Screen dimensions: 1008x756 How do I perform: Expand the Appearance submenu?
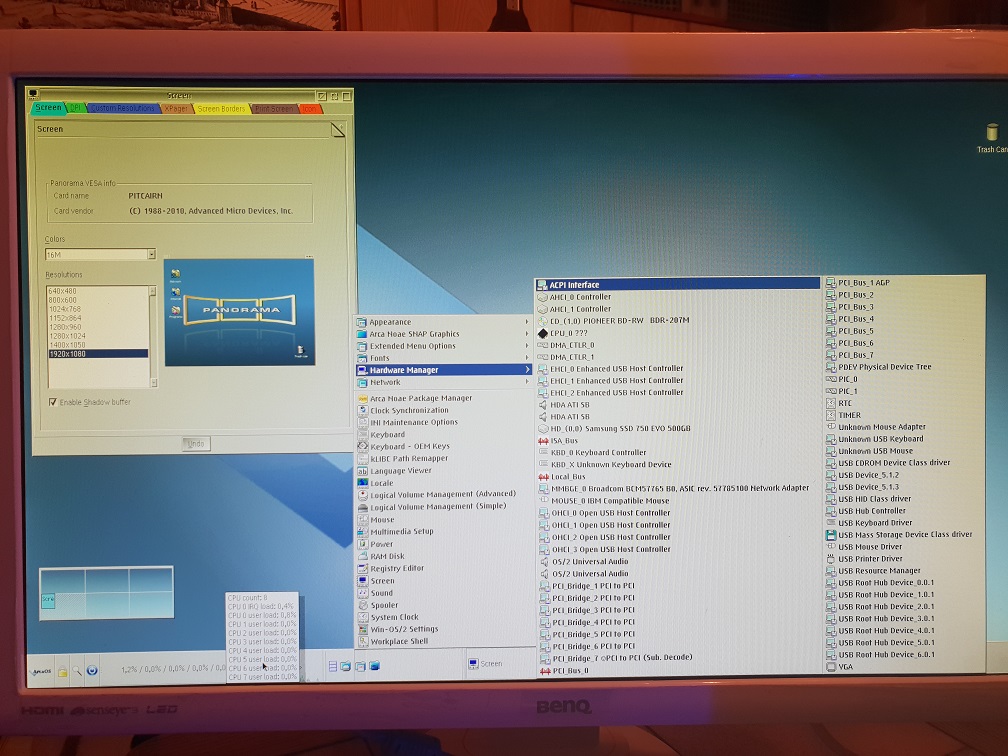coord(444,322)
